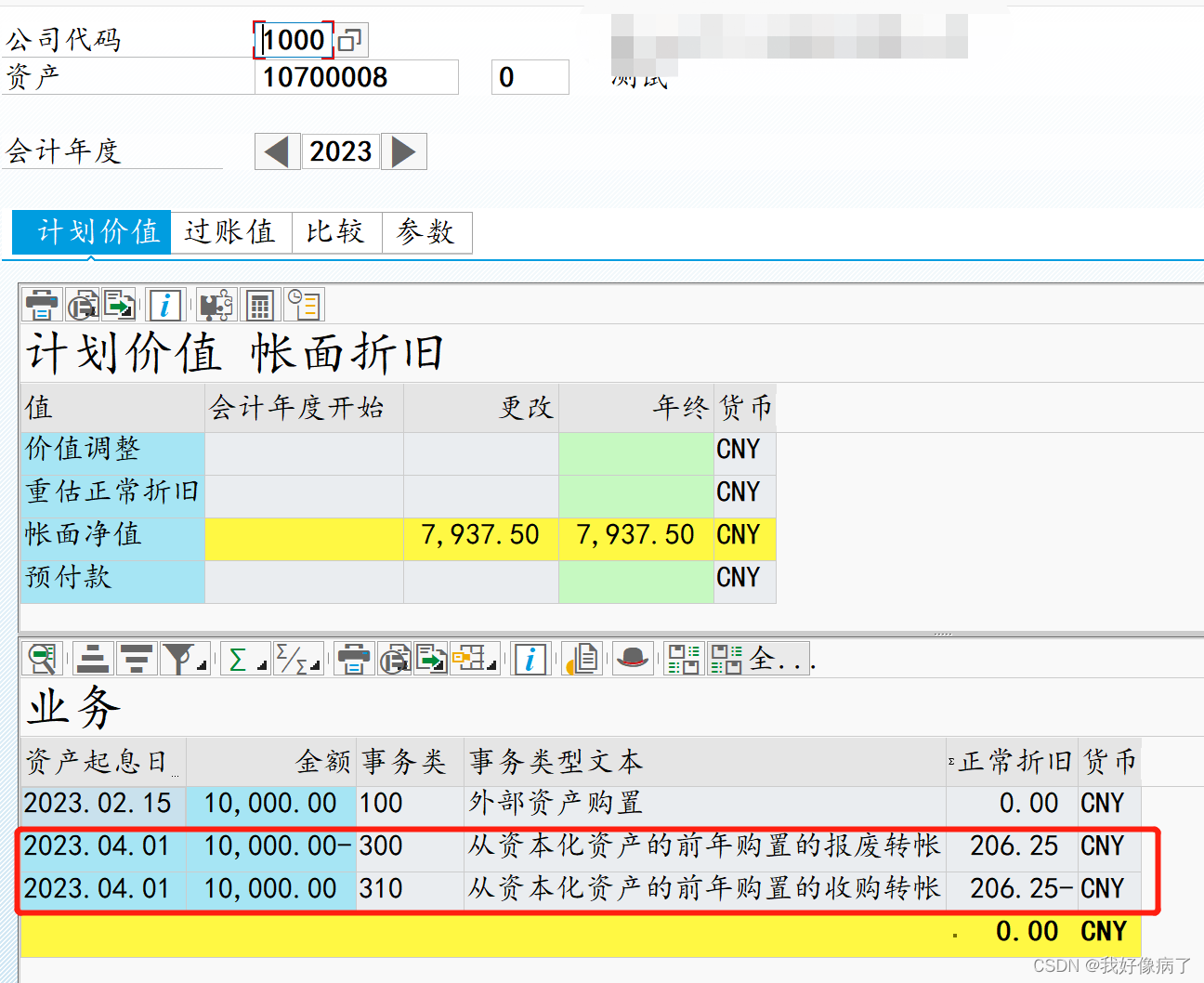Open the layout selection dropdown in the 业务 toolbar
The width and height of the screenshot is (1204, 983).
474,659
